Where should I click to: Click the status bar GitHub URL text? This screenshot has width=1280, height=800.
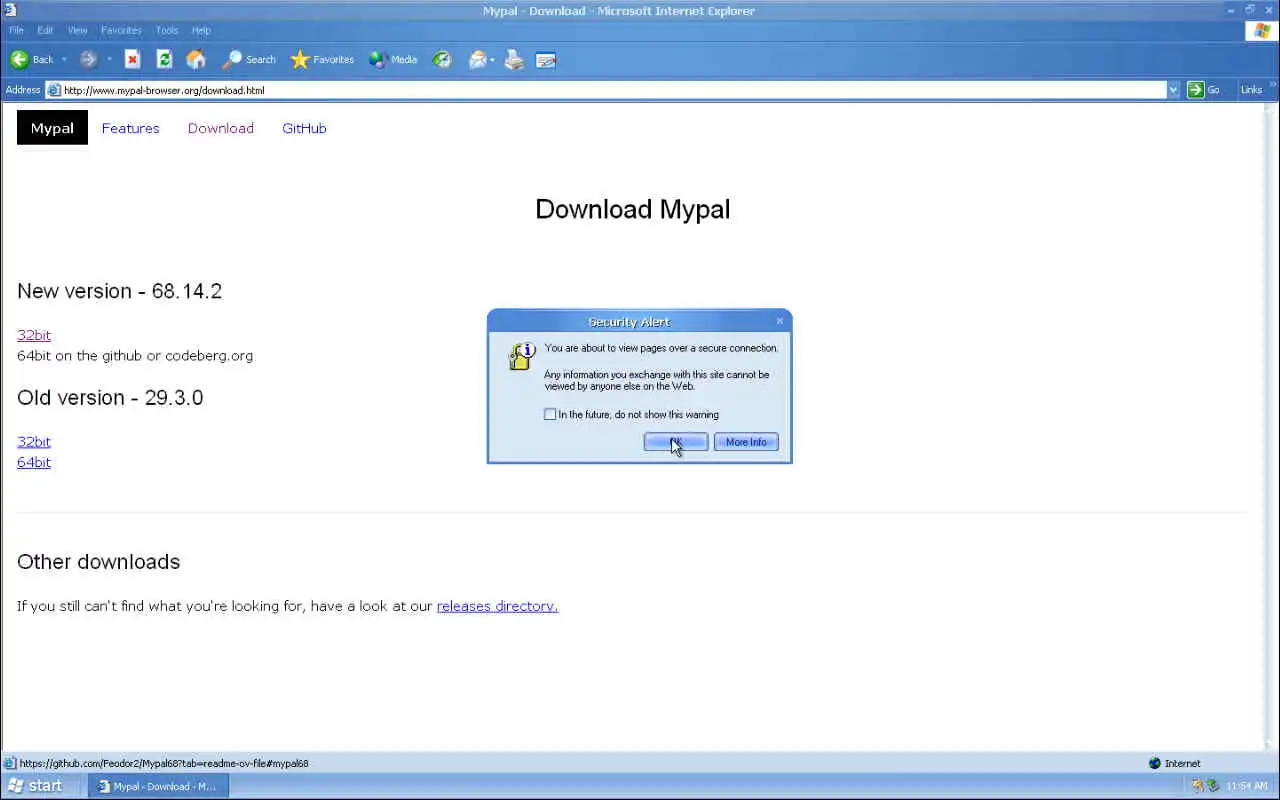[164, 763]
